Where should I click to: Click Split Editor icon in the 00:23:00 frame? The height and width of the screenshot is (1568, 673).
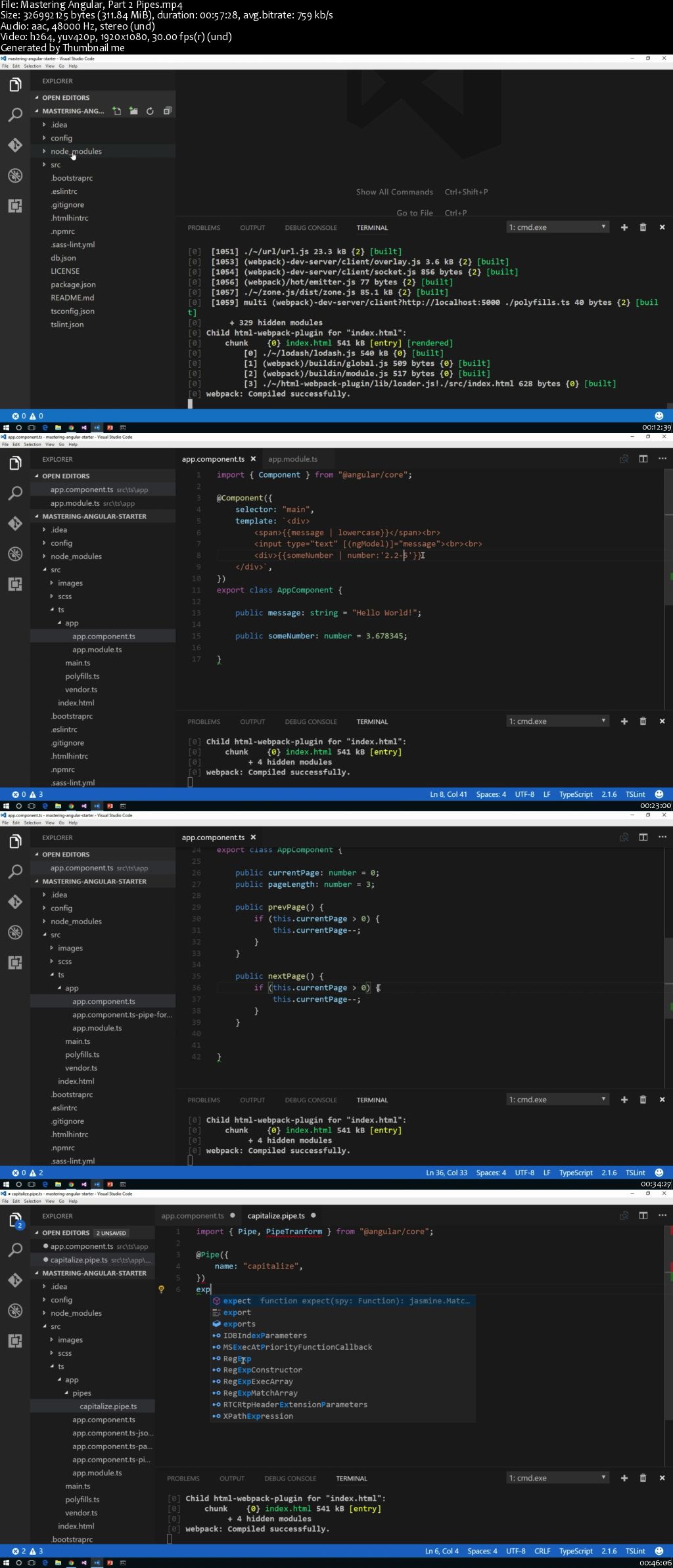coord(643,459)
